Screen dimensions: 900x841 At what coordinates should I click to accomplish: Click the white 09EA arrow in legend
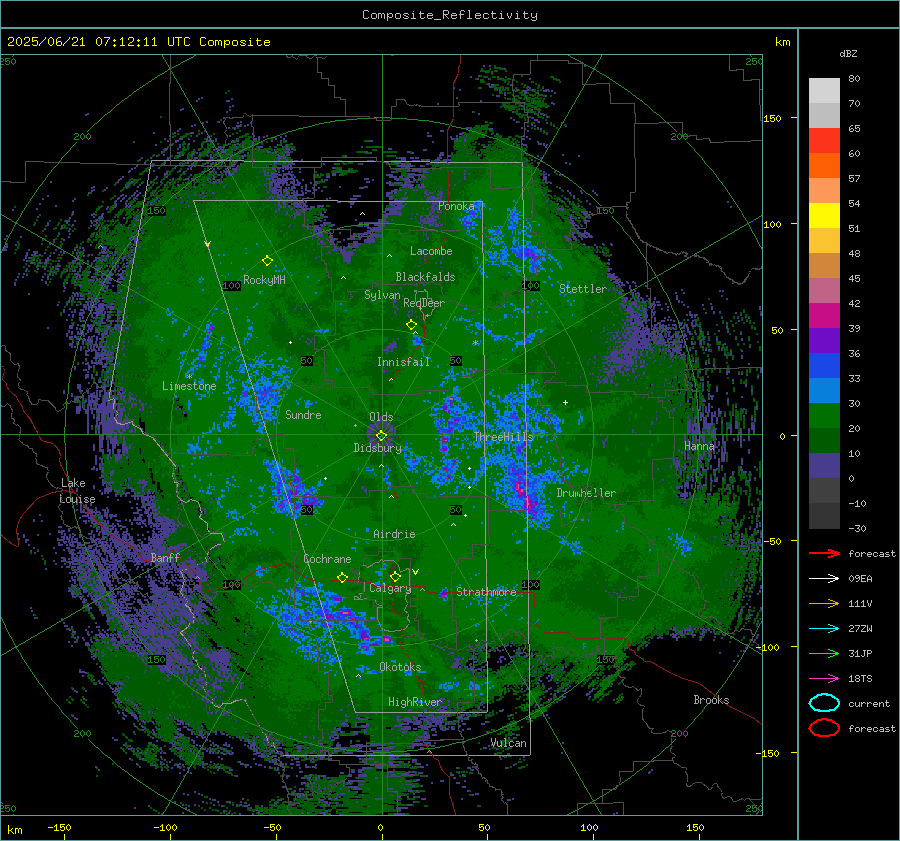[x=824, y=579]
